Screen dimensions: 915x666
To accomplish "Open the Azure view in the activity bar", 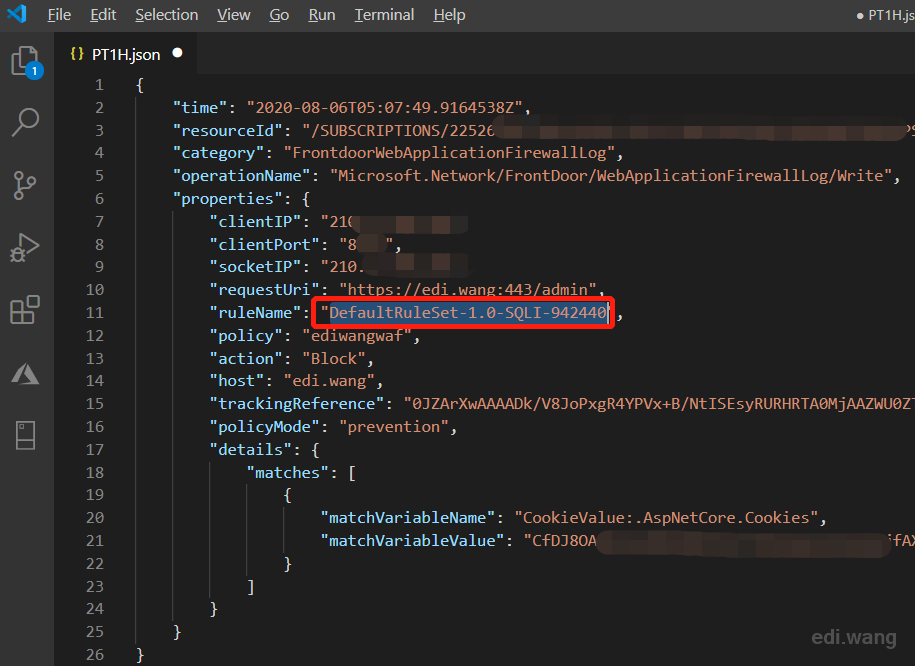I will pyautogui.click(x=25, y=374).
